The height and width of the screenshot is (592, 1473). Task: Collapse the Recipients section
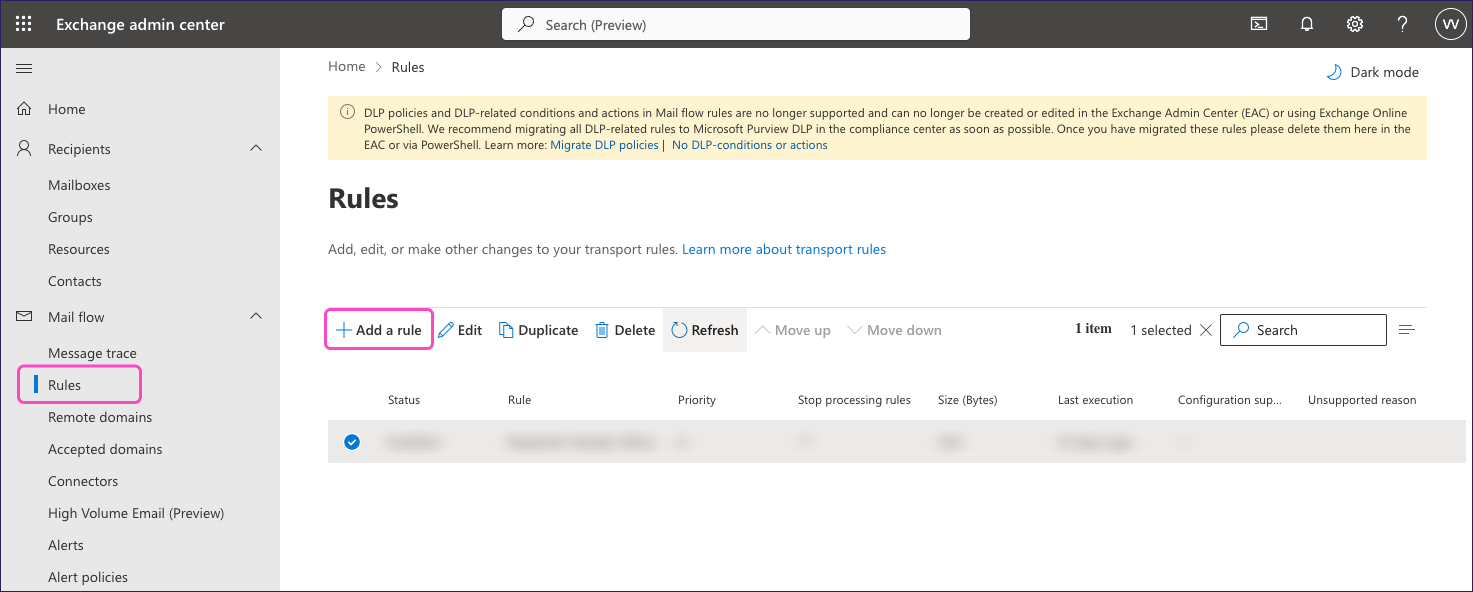coord(256,148)
